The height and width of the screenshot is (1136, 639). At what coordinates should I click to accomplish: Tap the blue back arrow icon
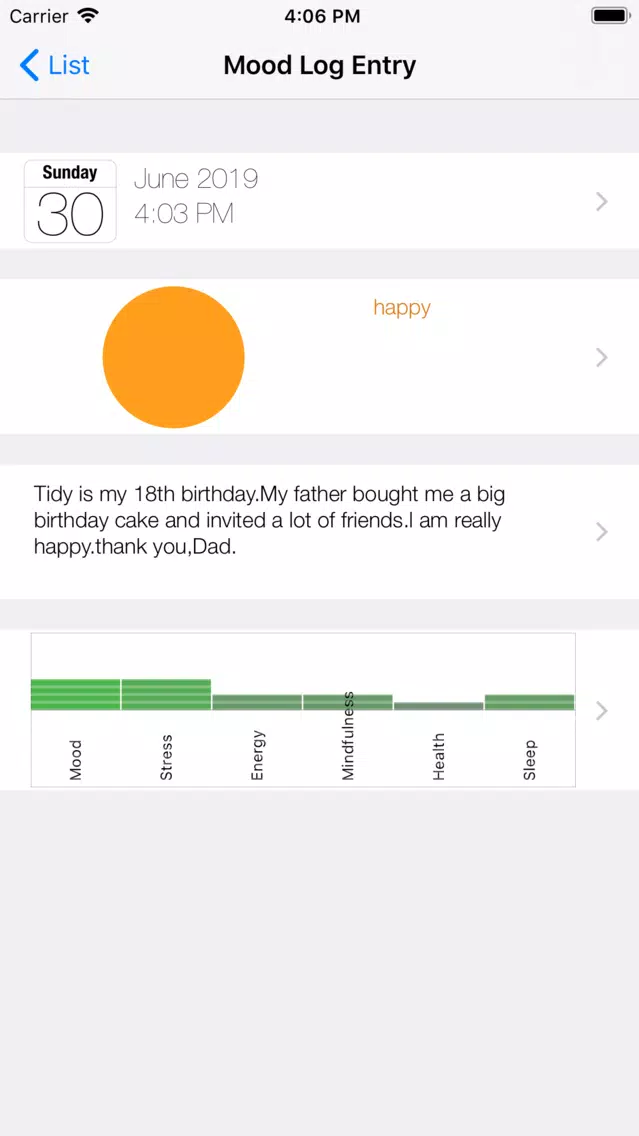29,65
